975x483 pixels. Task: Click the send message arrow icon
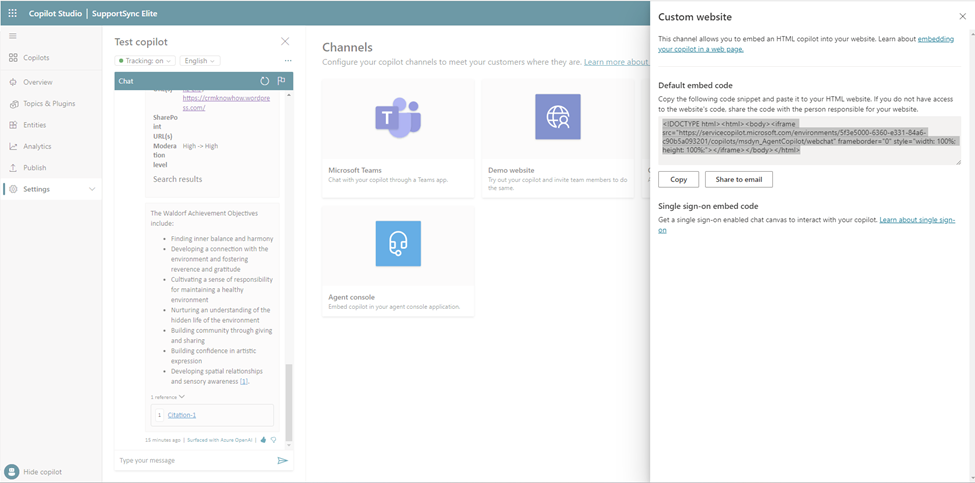coord(282,461)
